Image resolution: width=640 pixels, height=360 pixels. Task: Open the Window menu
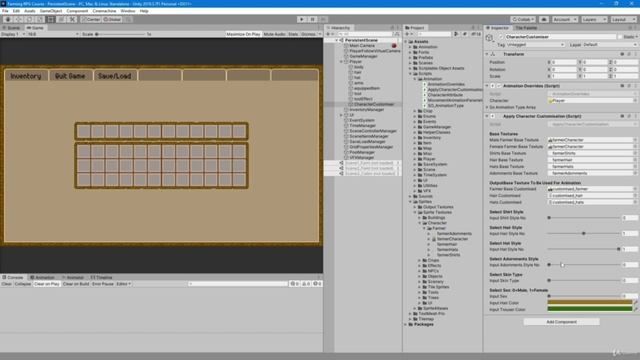(127, 11)
